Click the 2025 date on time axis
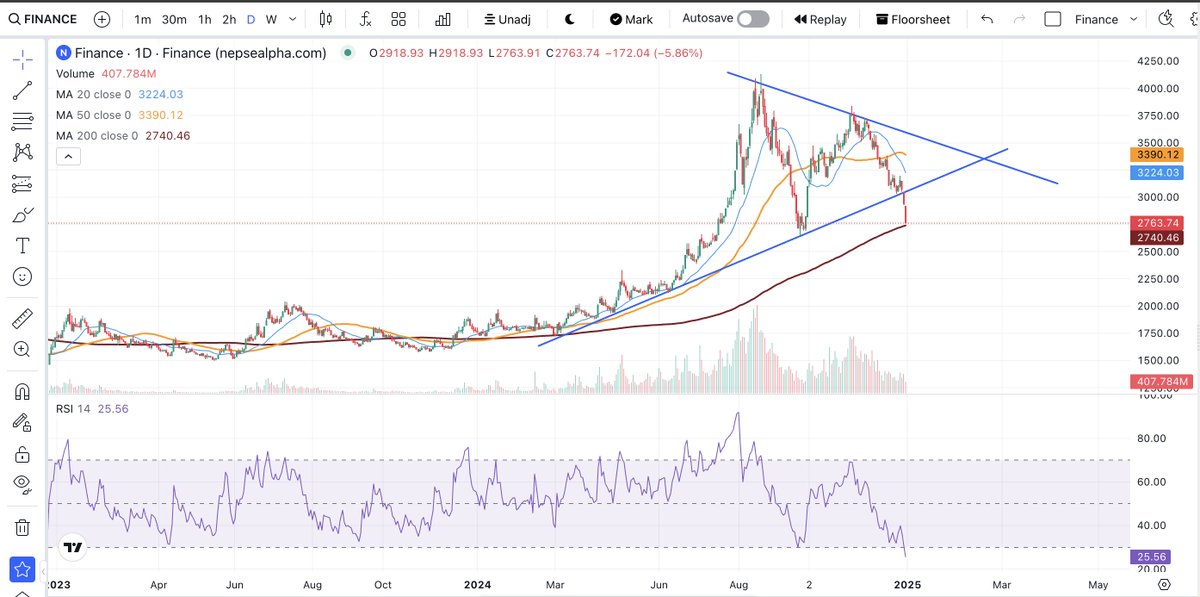Screen dimensions: 1200x597 point(906,584)
